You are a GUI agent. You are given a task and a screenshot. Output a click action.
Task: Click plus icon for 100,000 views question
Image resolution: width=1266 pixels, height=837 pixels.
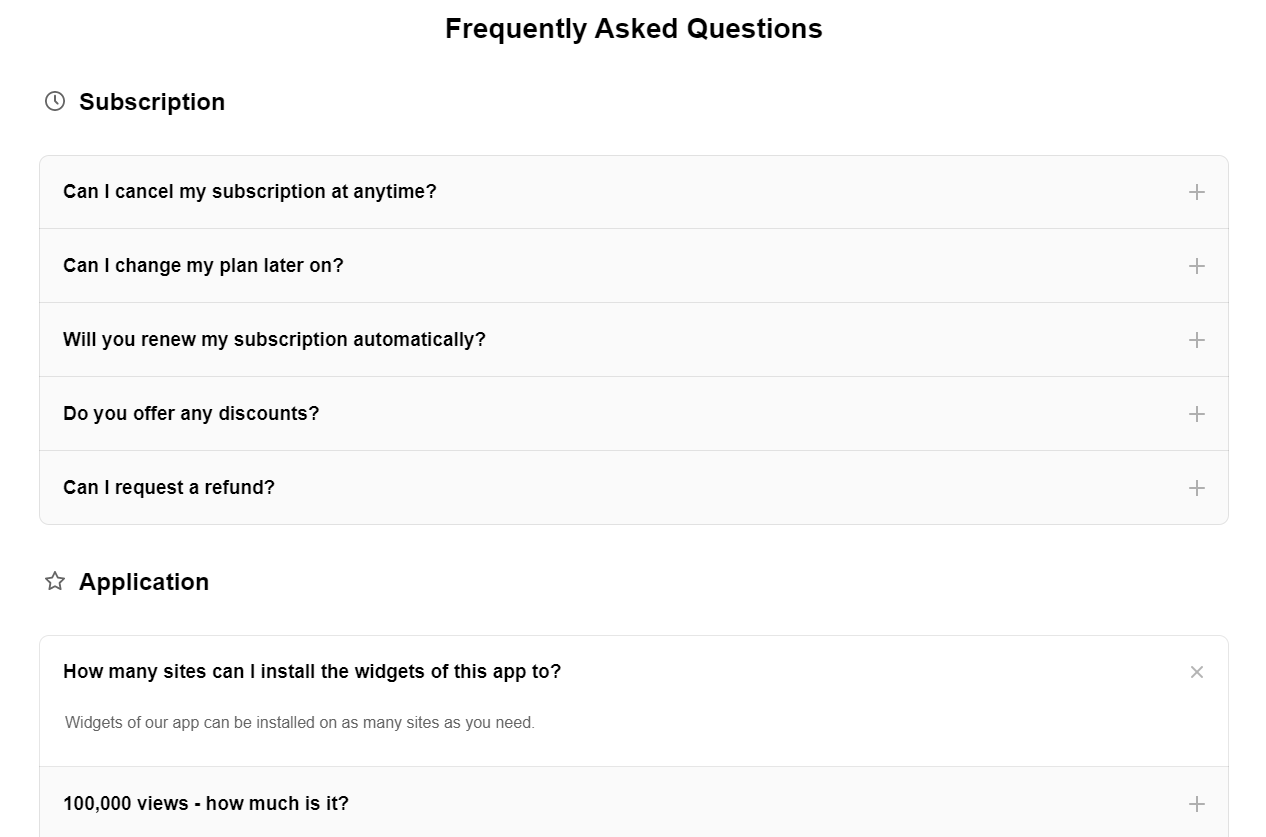(1196, 804)
